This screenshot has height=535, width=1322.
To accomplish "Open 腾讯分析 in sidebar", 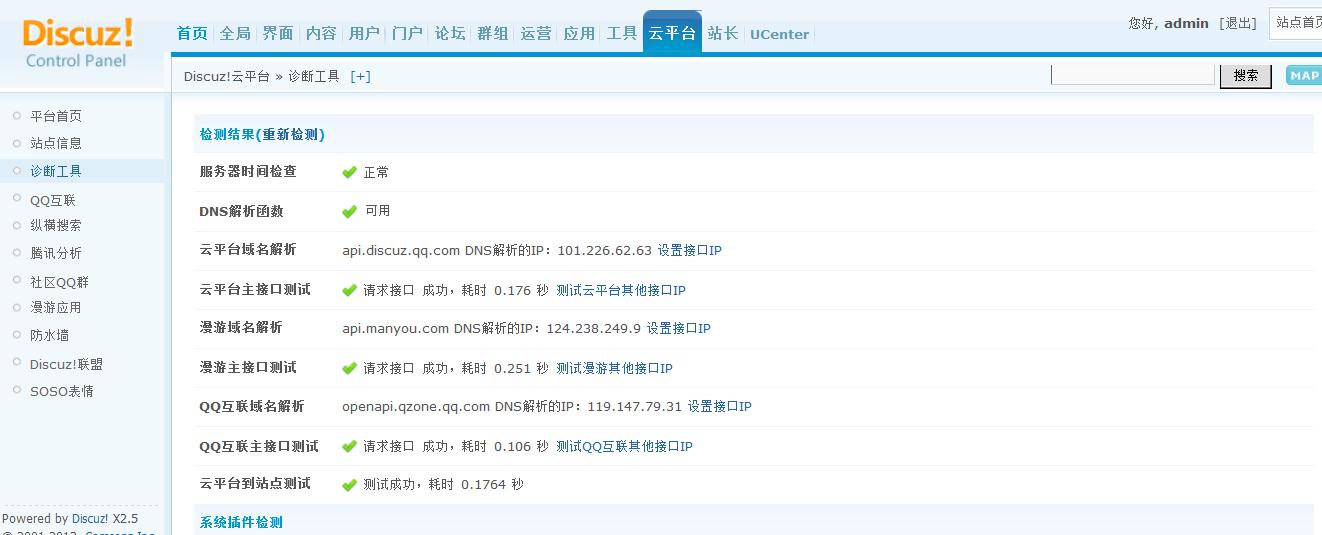I will [x=56, y=253].
